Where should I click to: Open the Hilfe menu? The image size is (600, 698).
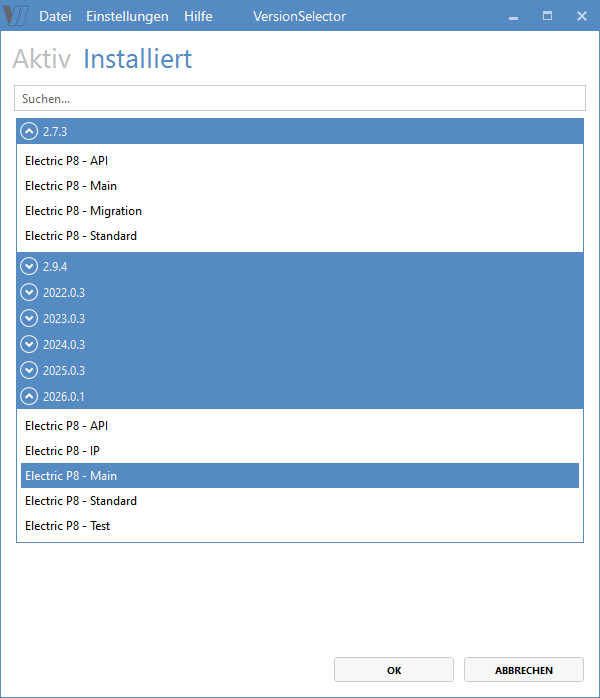[198, 16]
